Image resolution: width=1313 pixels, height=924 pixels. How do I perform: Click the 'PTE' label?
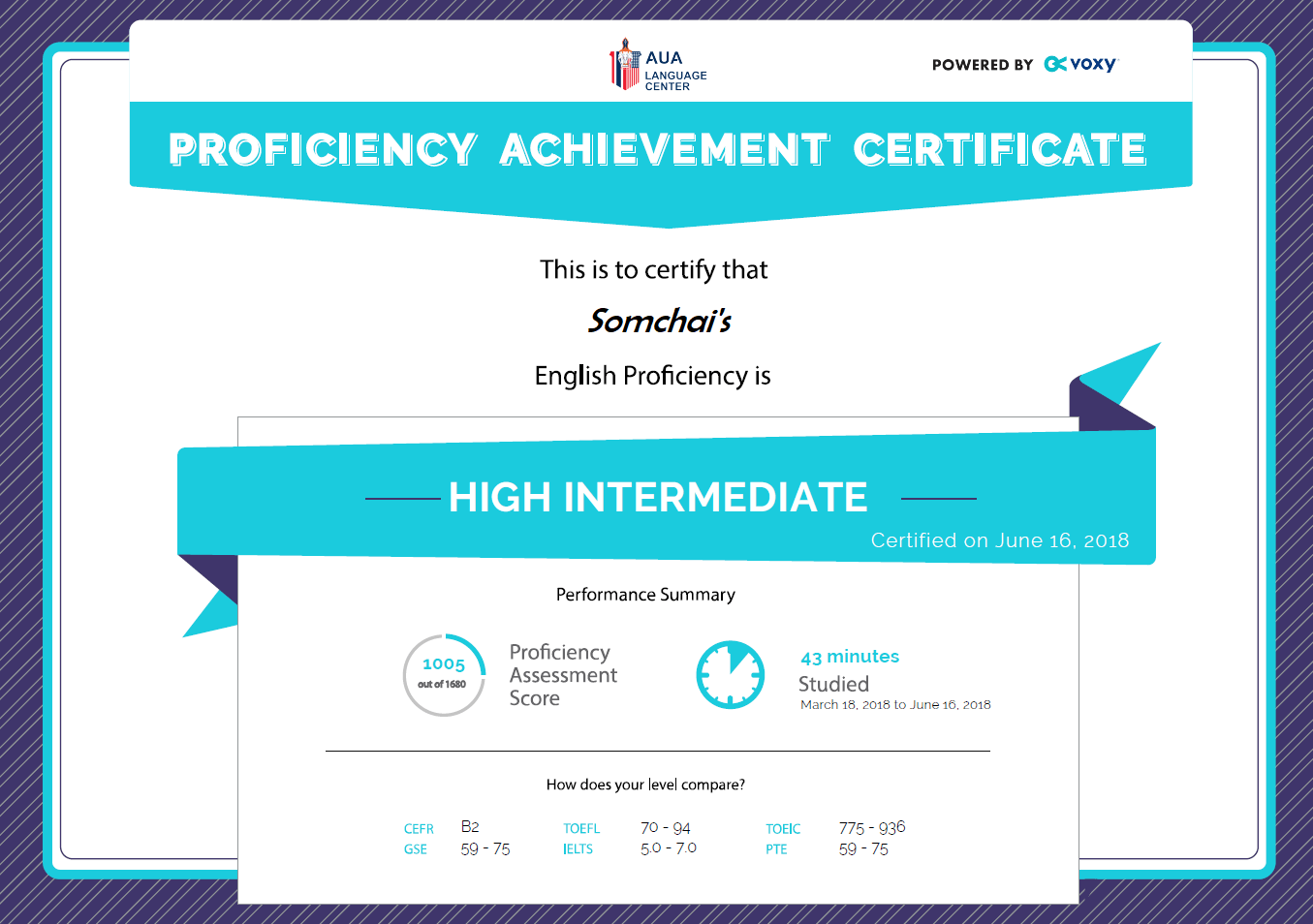click(776, 849)
